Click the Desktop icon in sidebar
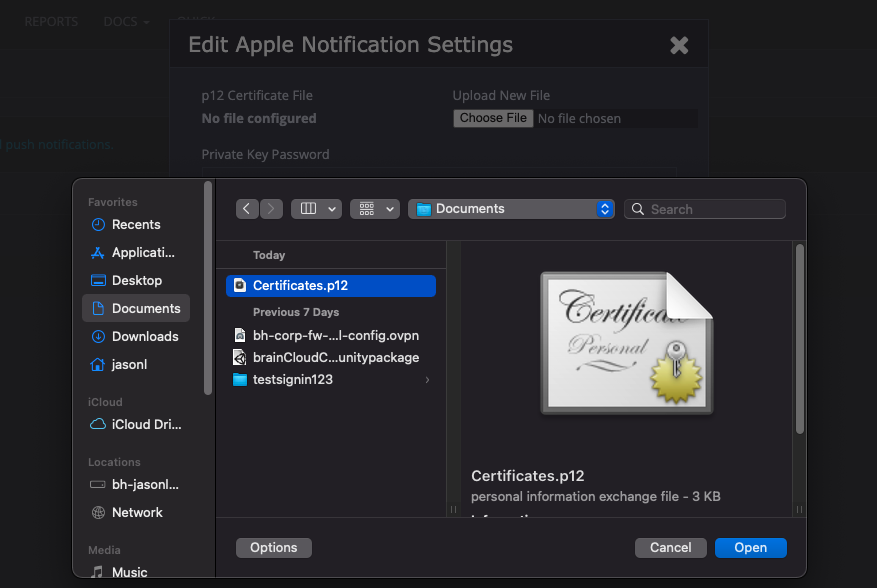The image size is (877, 588). coord(98,280)
